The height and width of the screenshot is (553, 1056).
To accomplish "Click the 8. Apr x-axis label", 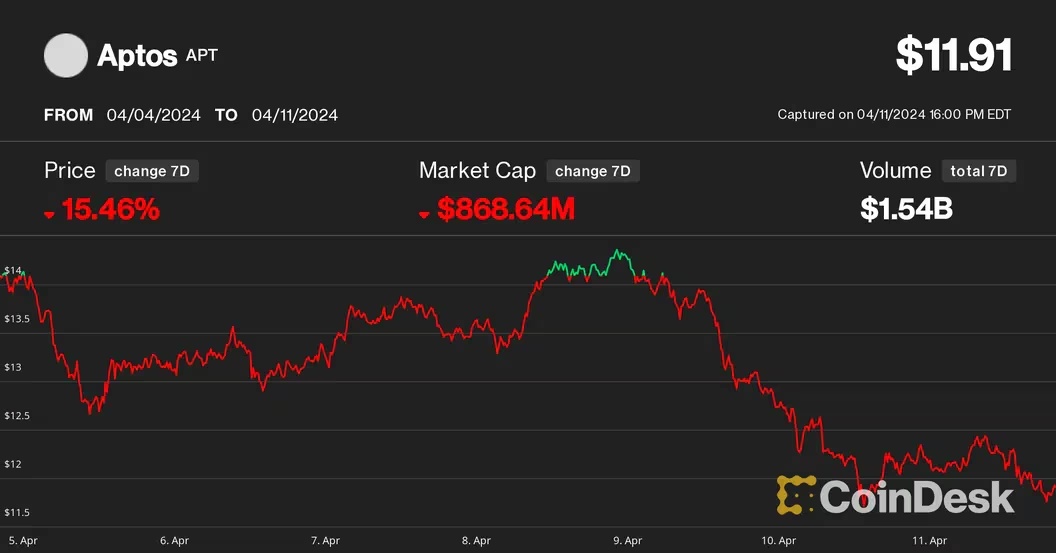I will tap(476, 541).
